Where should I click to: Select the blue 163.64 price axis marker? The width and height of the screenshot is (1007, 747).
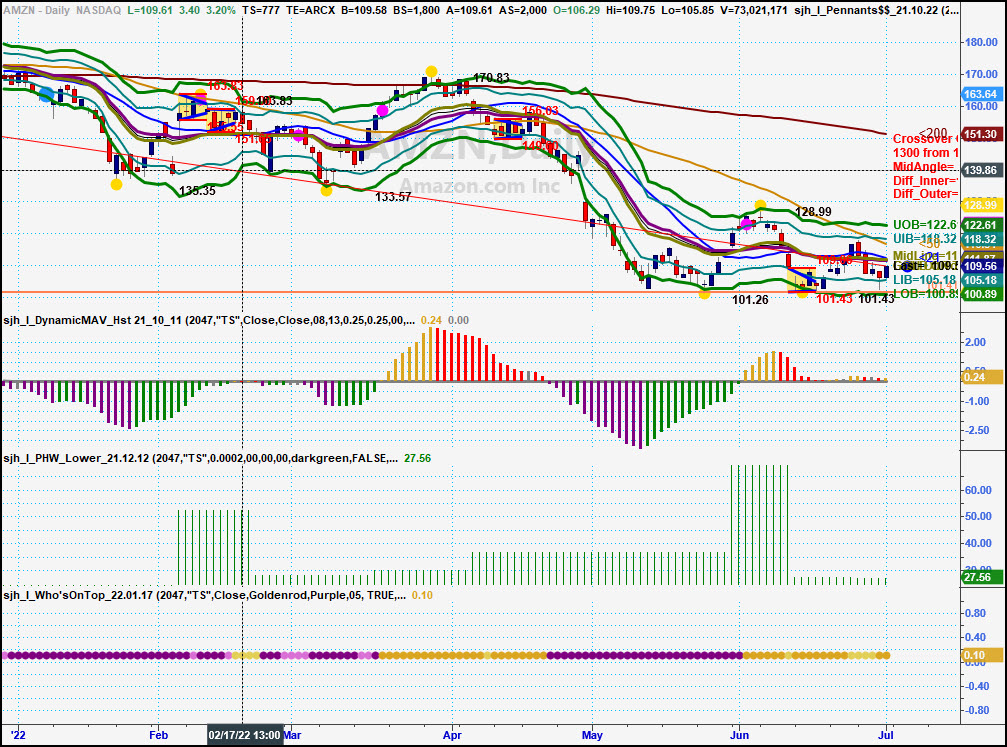coord(981,94)
